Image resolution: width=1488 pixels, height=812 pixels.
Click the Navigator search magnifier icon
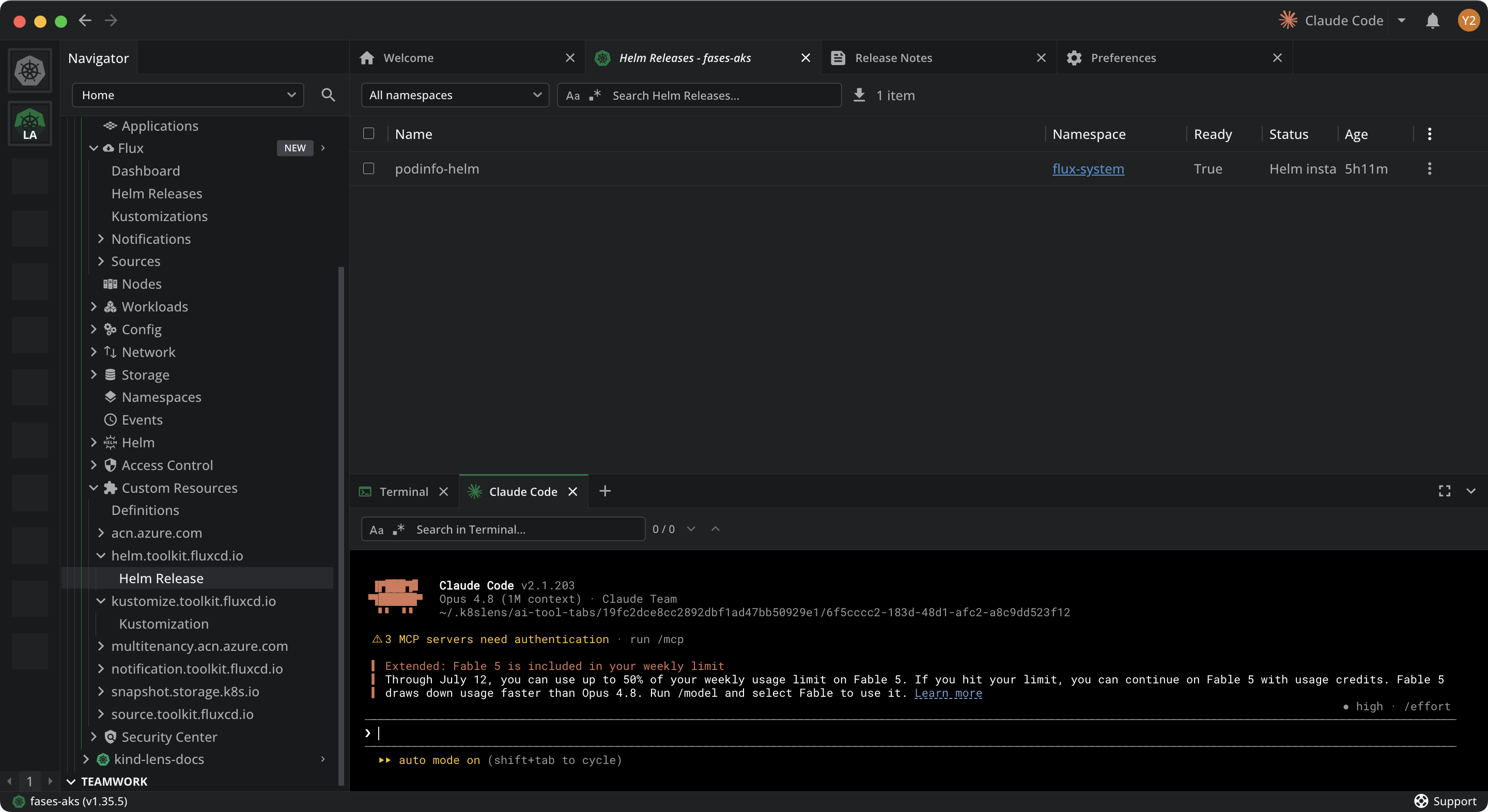pyautogui.click(x=328, y=95)
